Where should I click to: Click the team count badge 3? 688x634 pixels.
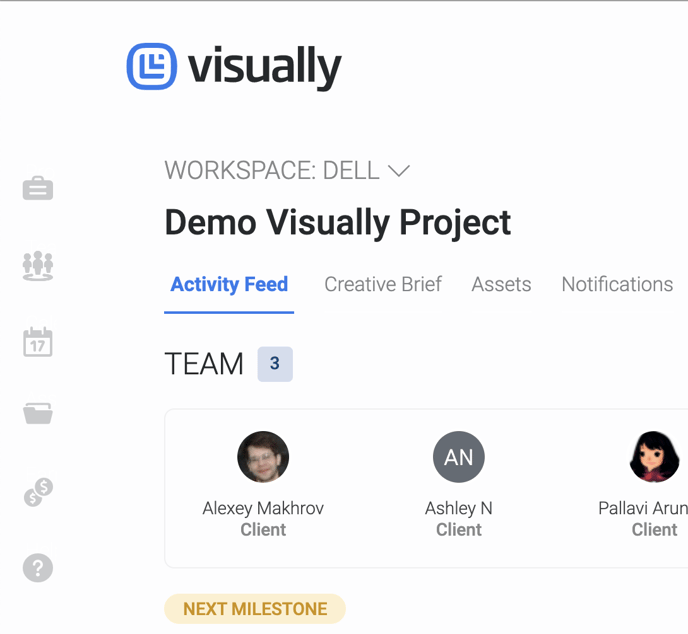coord(275,364)
